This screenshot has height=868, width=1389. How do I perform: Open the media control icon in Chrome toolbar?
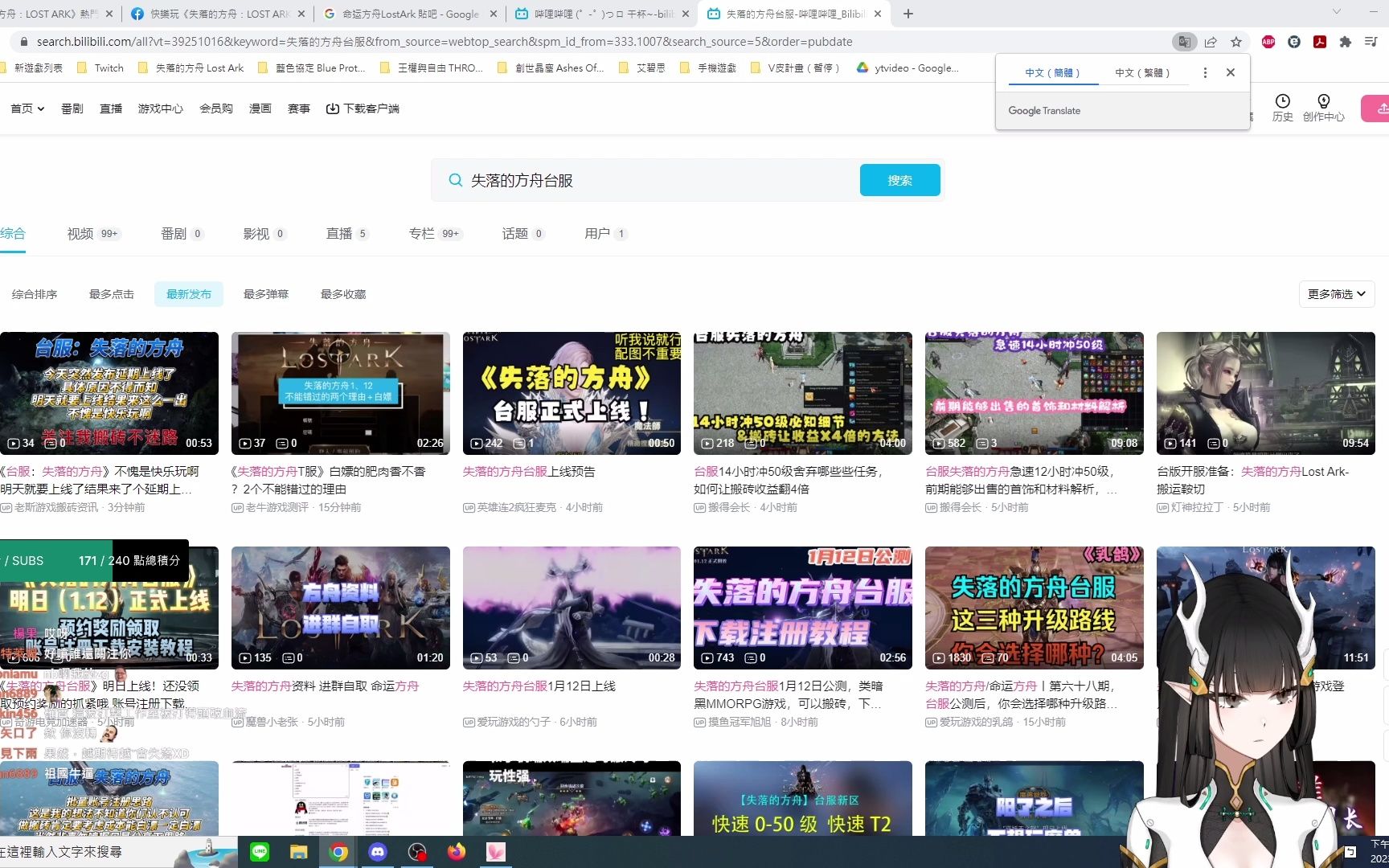click(1371, 42)
